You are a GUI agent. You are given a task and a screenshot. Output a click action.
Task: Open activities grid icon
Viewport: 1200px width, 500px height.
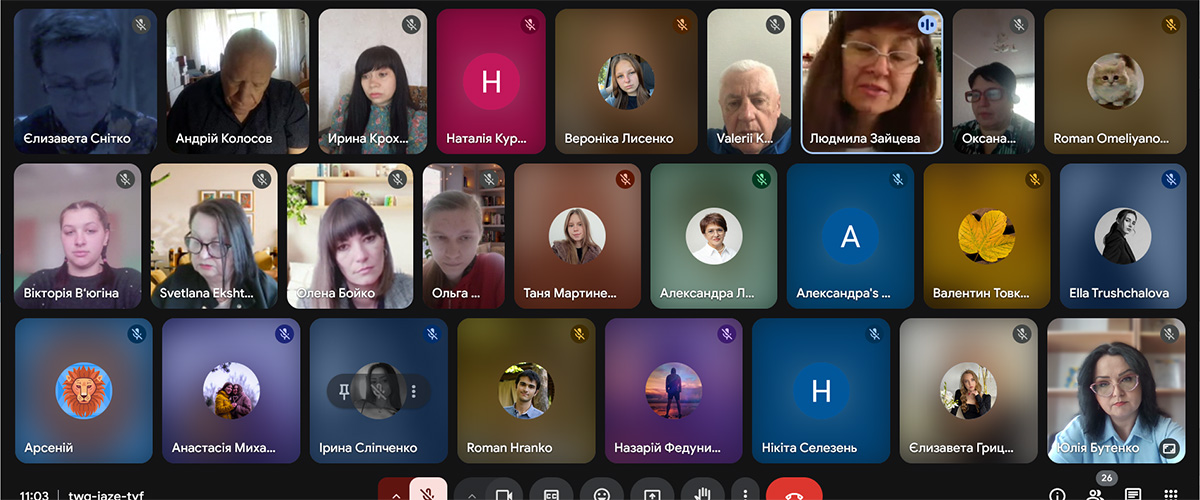coord(1171,494)
